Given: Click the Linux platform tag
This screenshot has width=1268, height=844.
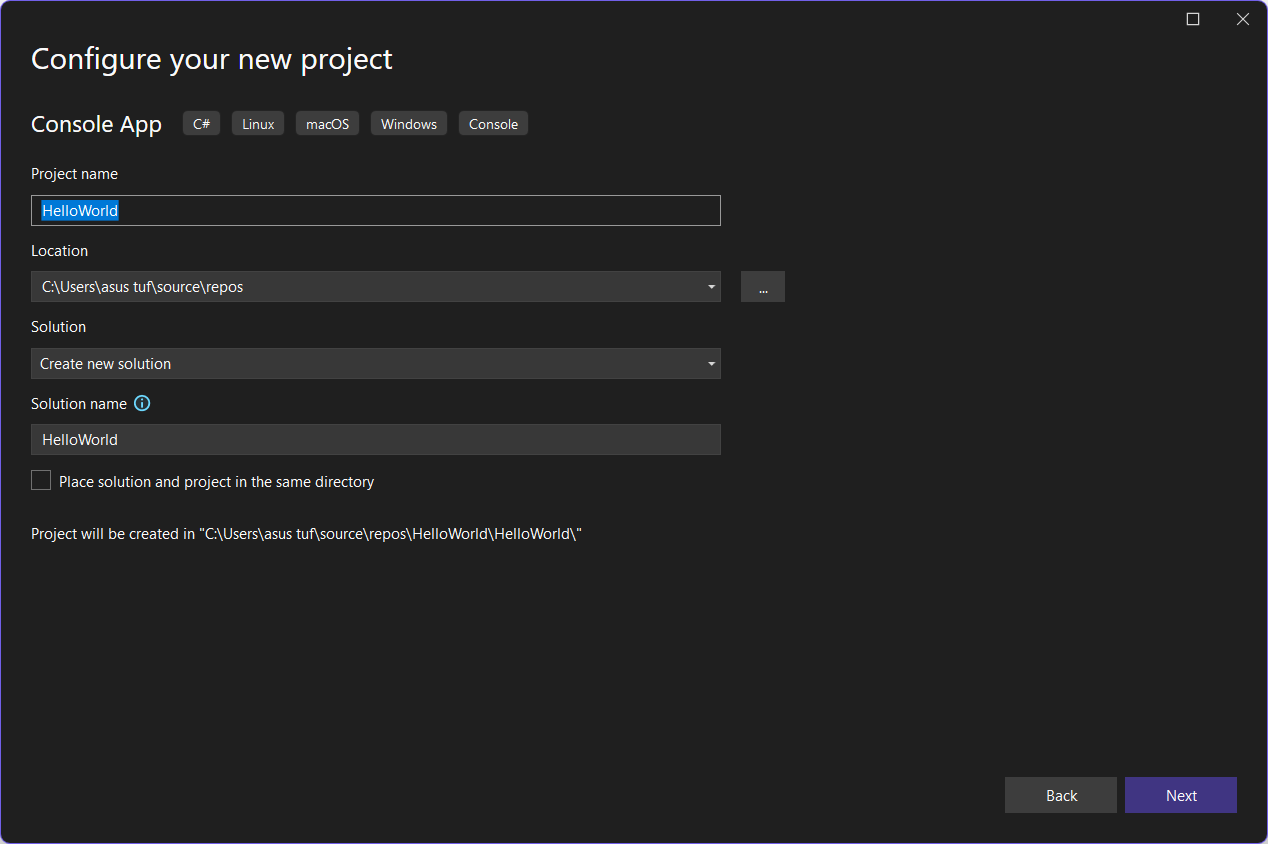Looking at the screenshot, I should pos(258,124).
